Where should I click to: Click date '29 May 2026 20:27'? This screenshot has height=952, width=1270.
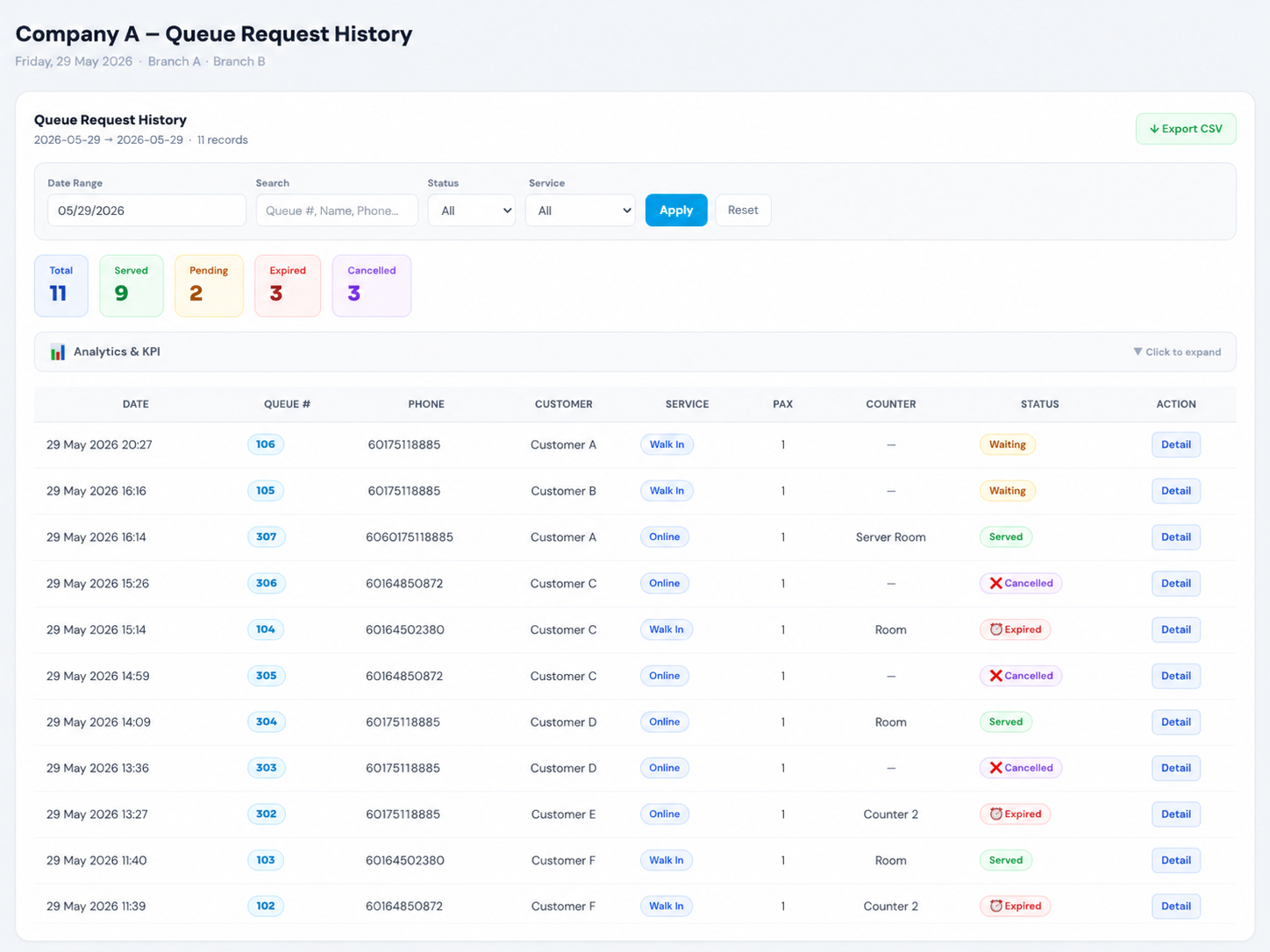click(99, 444)
